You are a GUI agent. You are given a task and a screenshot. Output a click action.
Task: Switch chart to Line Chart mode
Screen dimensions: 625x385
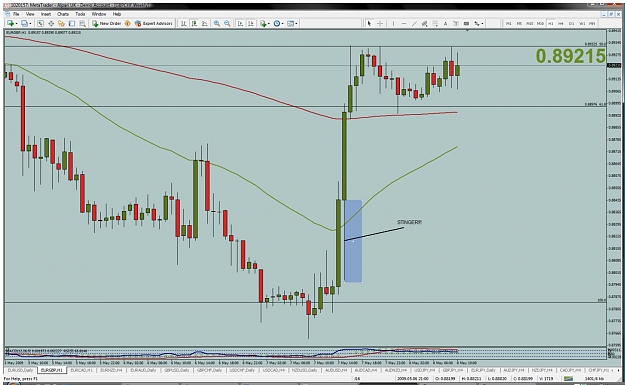coord(204,24)
